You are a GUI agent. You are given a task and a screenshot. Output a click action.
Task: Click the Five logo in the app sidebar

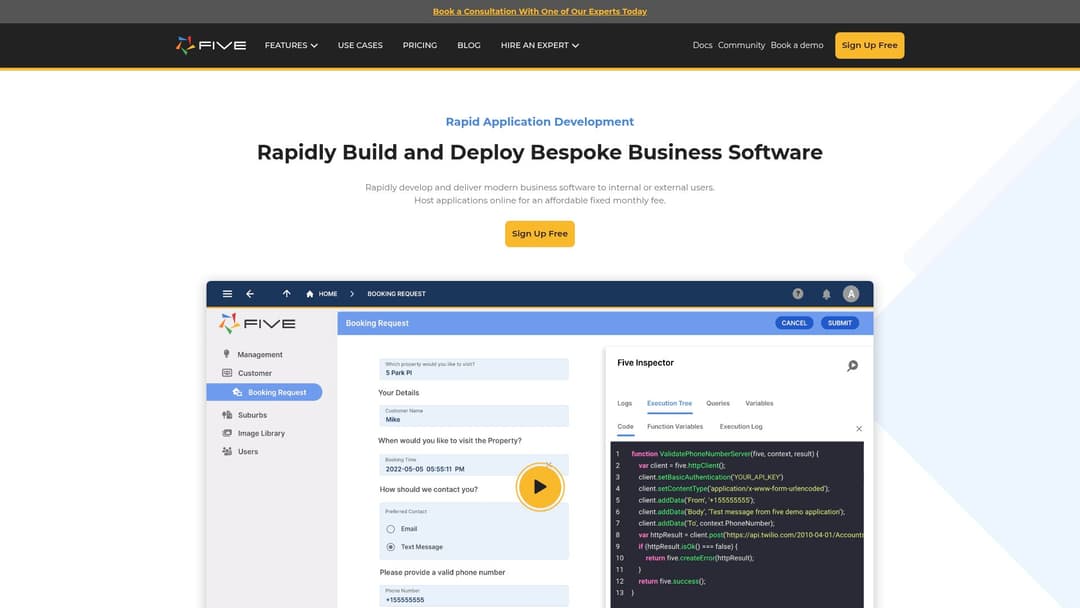pos(257,323)
